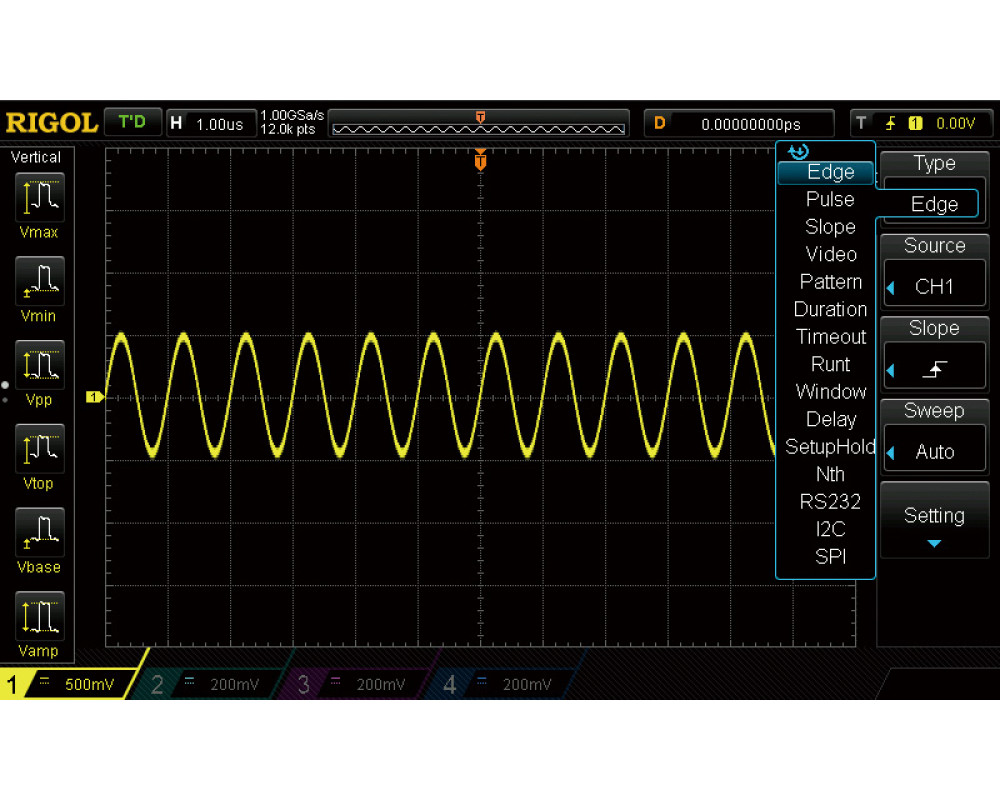Choose the Vtop measurement icon
The height and width of the screenshot is (800, 1000).
click(x=40, y=450)
